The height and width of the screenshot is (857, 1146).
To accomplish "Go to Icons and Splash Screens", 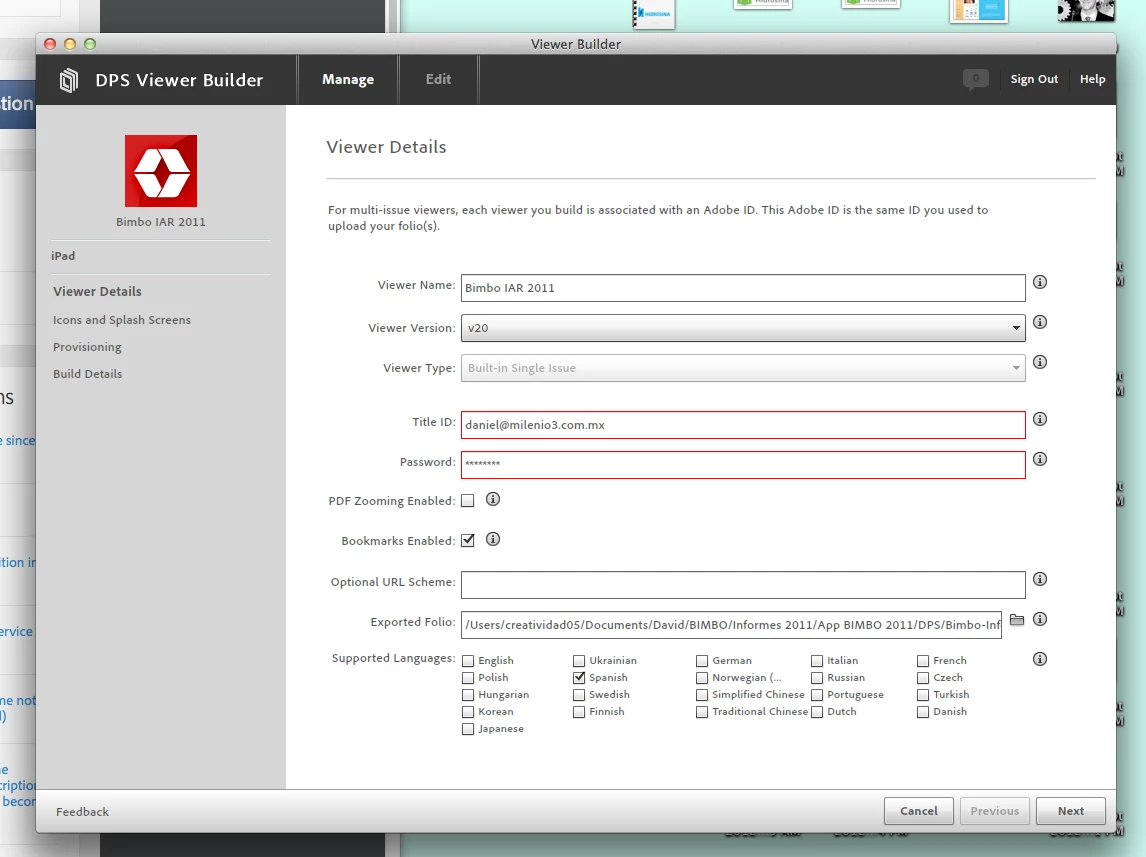I will tap(121, 320).
